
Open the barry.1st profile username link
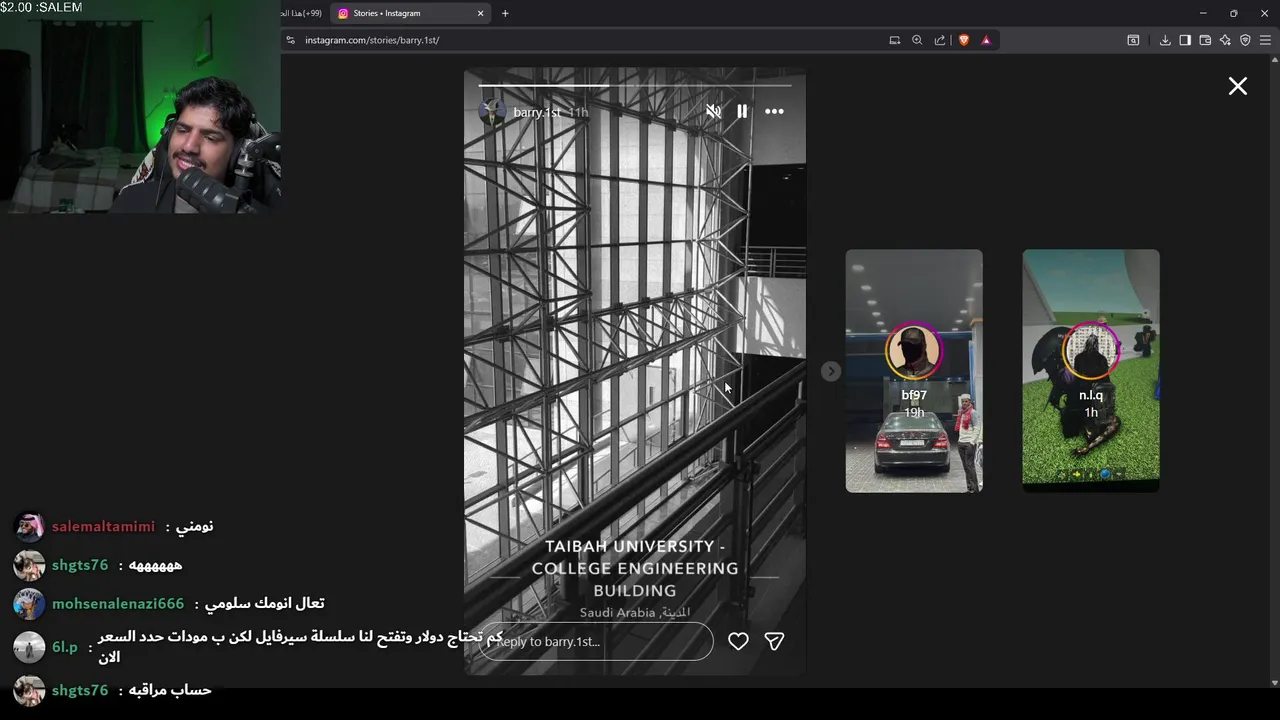click(537, 113)
